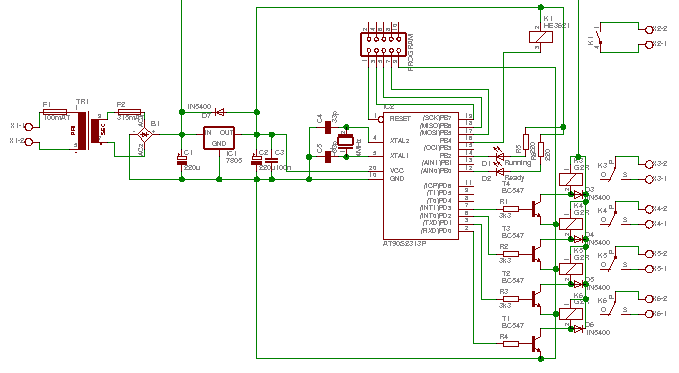This screenshot has height=373, width=679.
Task: Click the 7805 voltage regulator IC1 symbol
Action: pos(219,138)
